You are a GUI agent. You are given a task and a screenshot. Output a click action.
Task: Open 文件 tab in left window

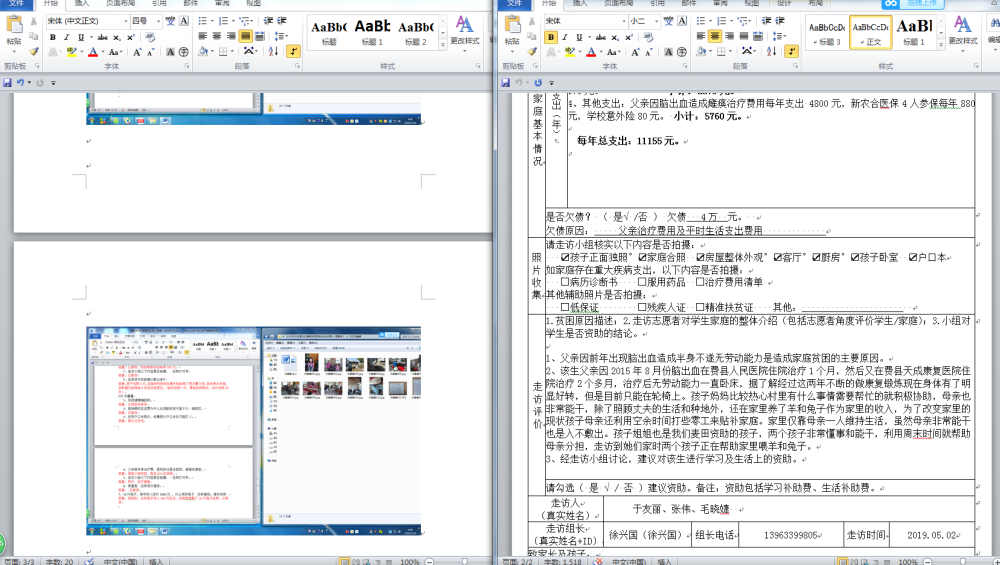coord(16,4)
